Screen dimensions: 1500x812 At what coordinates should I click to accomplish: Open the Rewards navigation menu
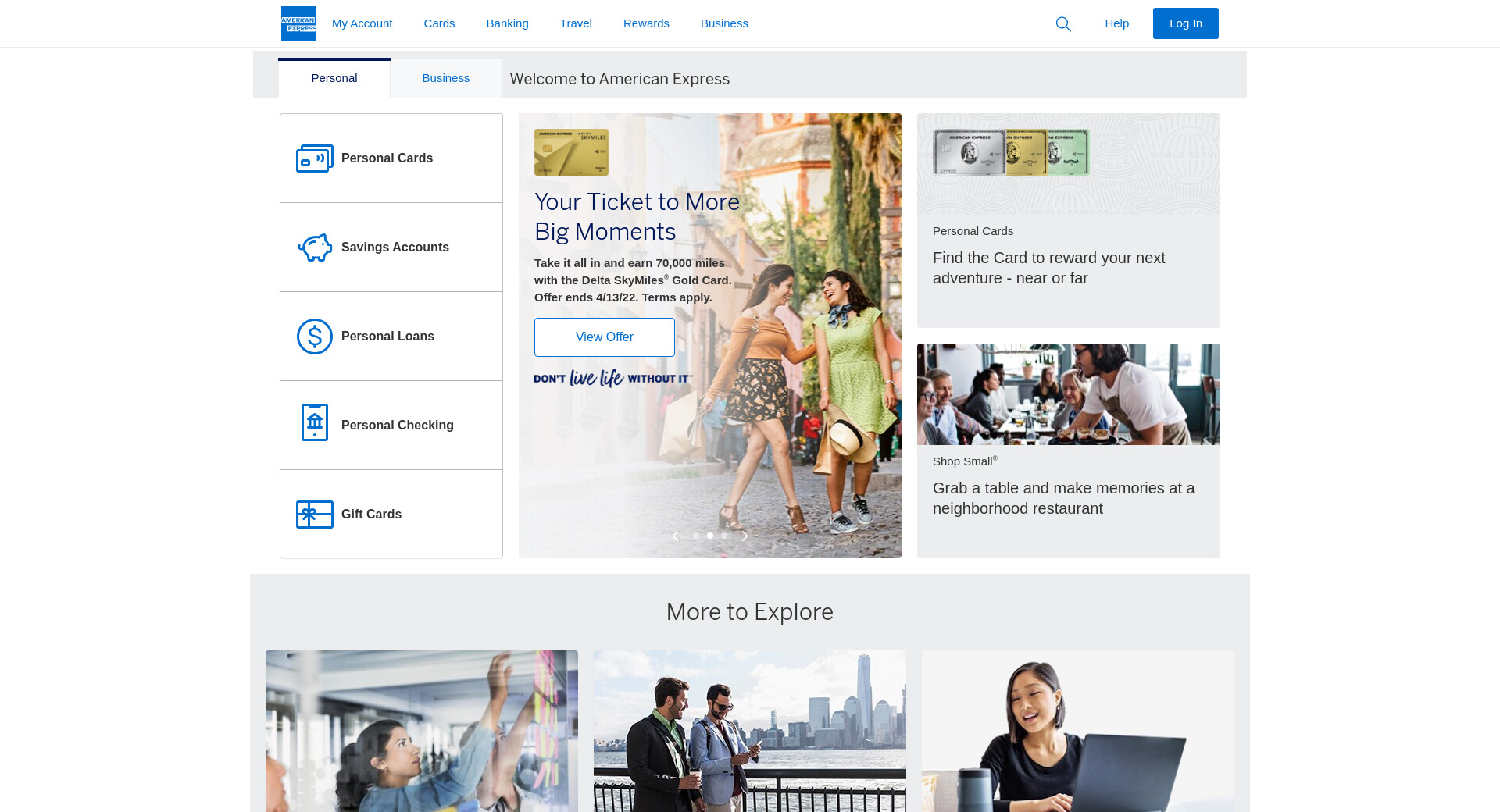click(646, 23)
